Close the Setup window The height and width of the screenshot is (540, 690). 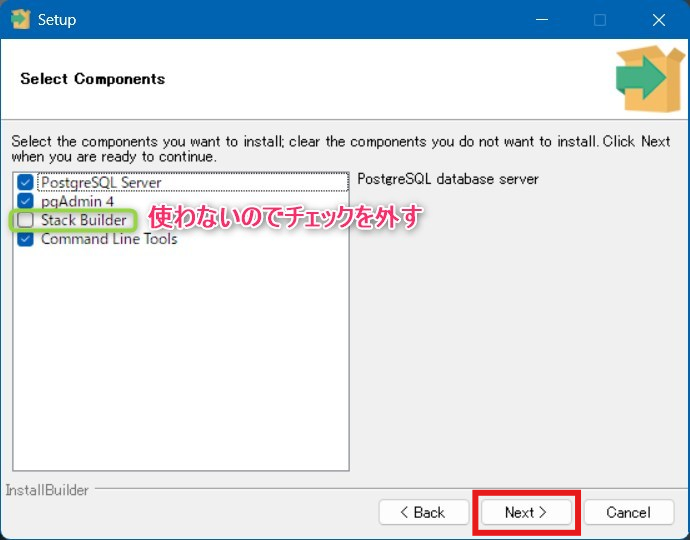pyautogui.click(x=659, y=20)
